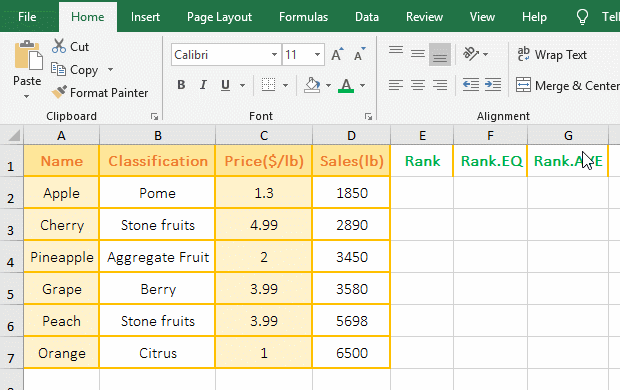Increase font size with large A
The height and width of the screenshot is (390, 620).
(x=337, y=55)
